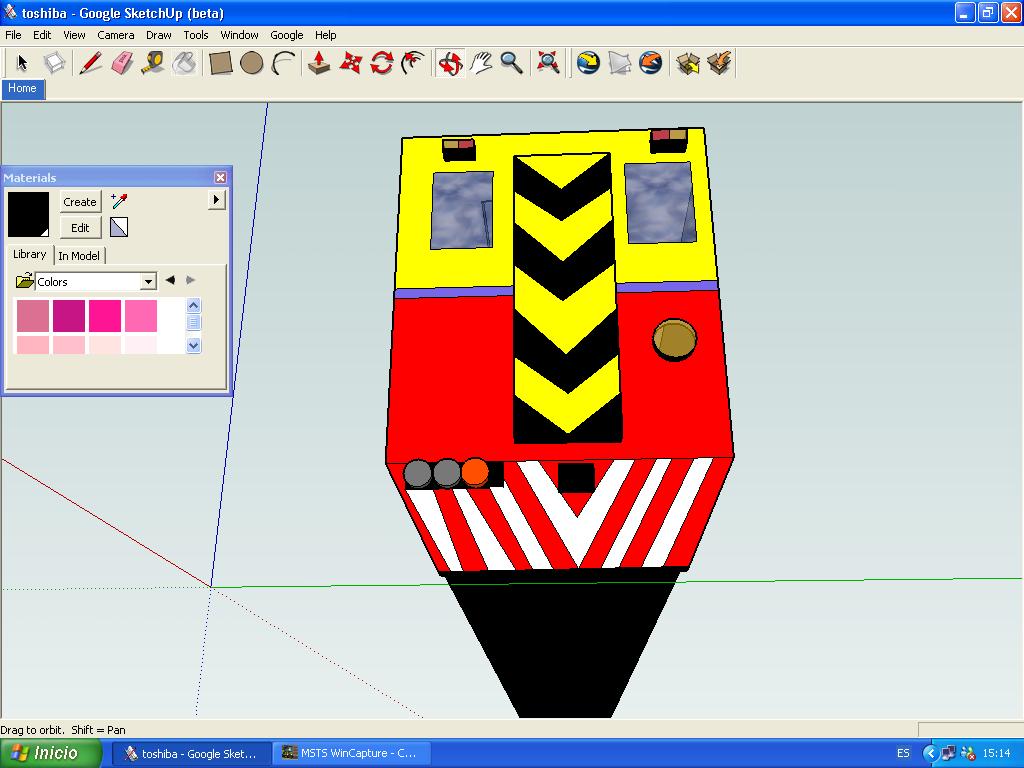1024x768 pixels.
Task: Choose the deep pink color swatch
Action: [105, 315]
